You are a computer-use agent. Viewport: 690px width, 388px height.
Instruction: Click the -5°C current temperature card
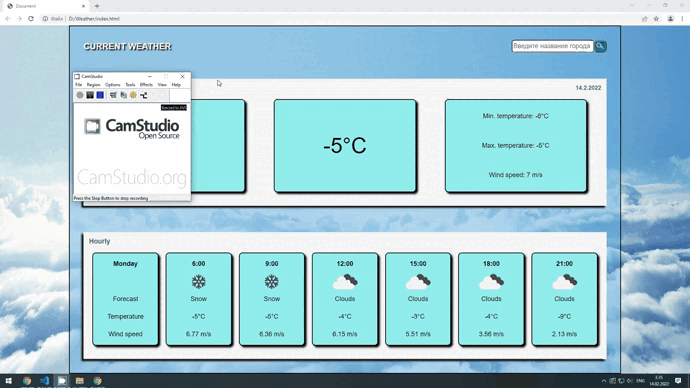(345, 146)
